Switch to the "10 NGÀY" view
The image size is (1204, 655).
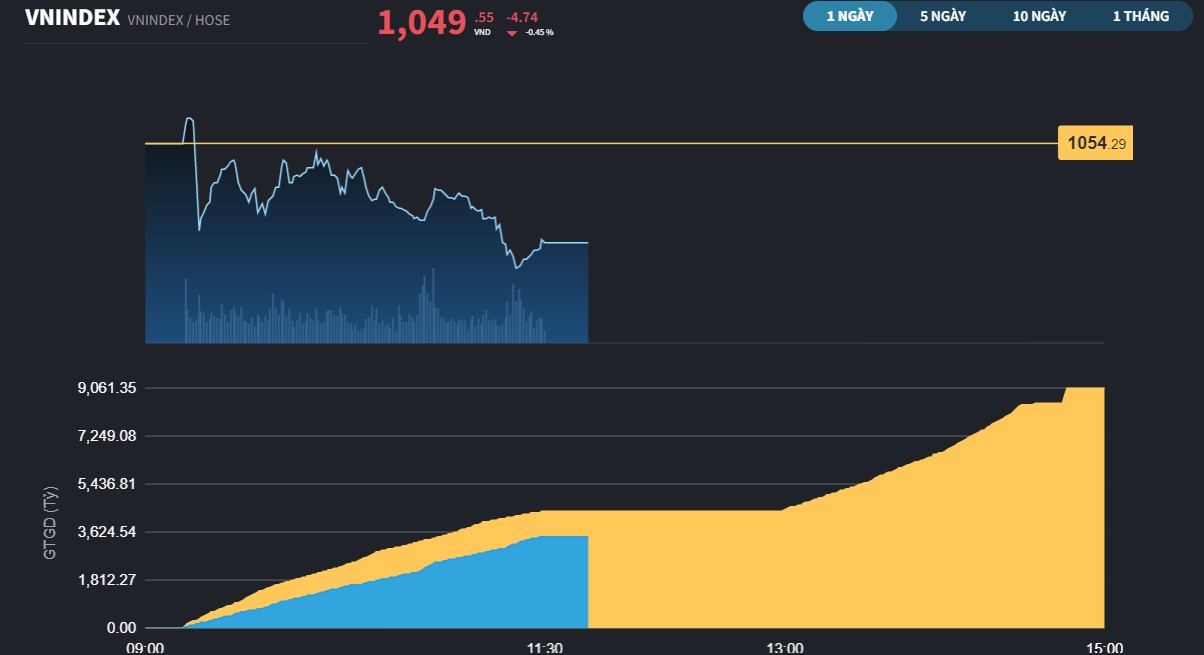tap(1037, 16)
